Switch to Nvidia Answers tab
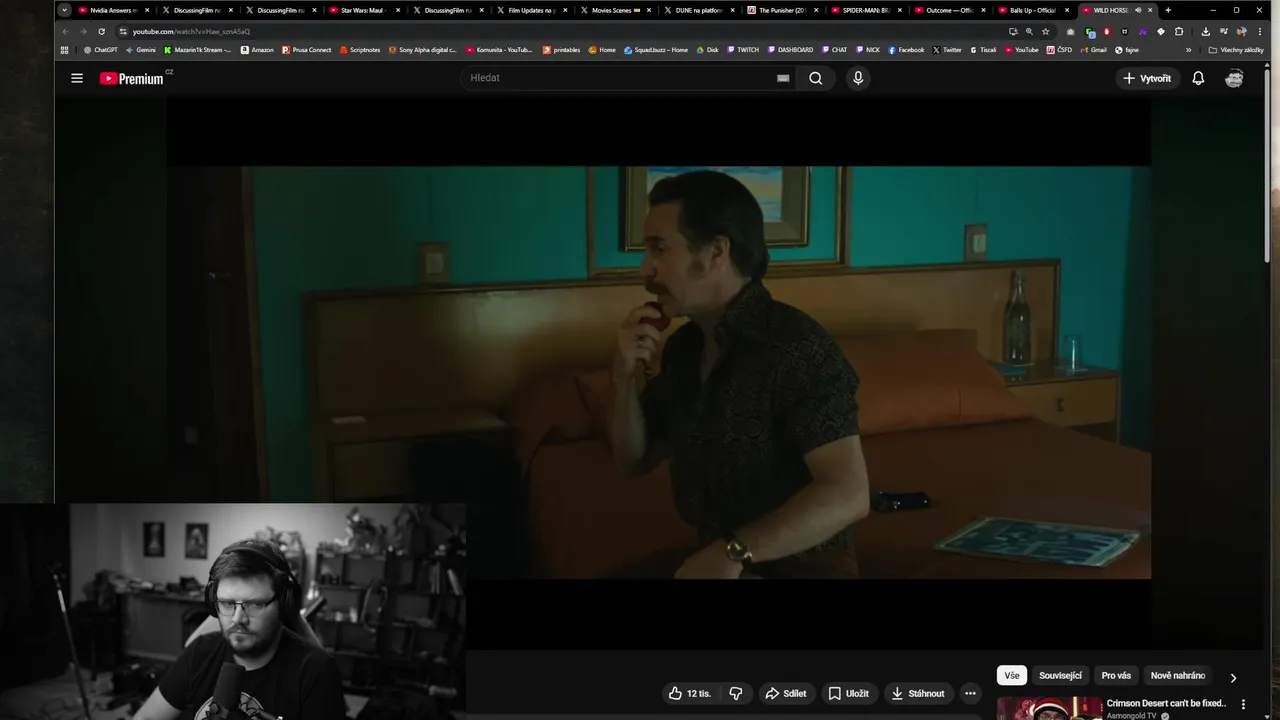 113,10
